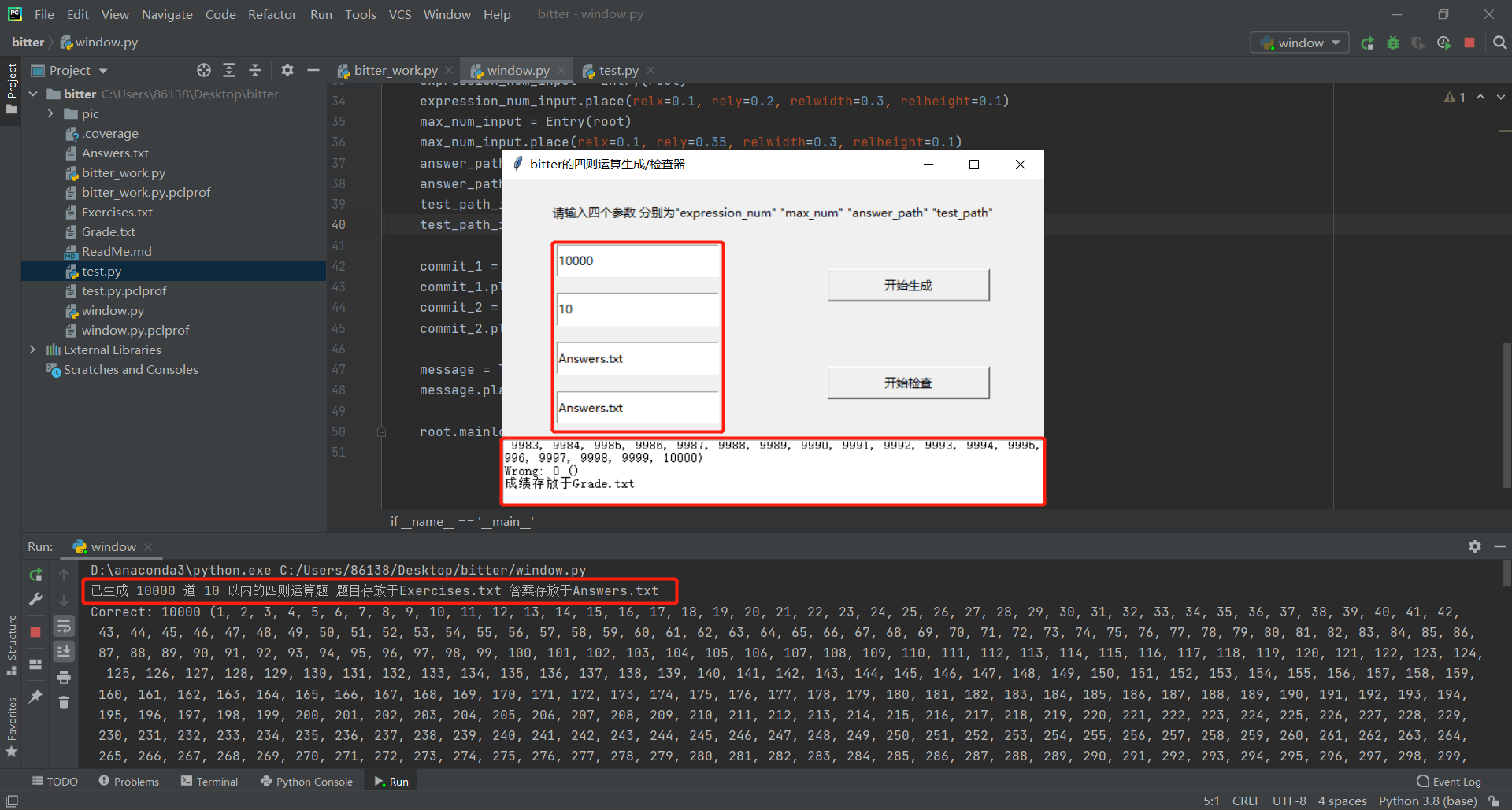Open the Structure side panel
This screenshot has width=1512, height=810.
click(12, 645)
